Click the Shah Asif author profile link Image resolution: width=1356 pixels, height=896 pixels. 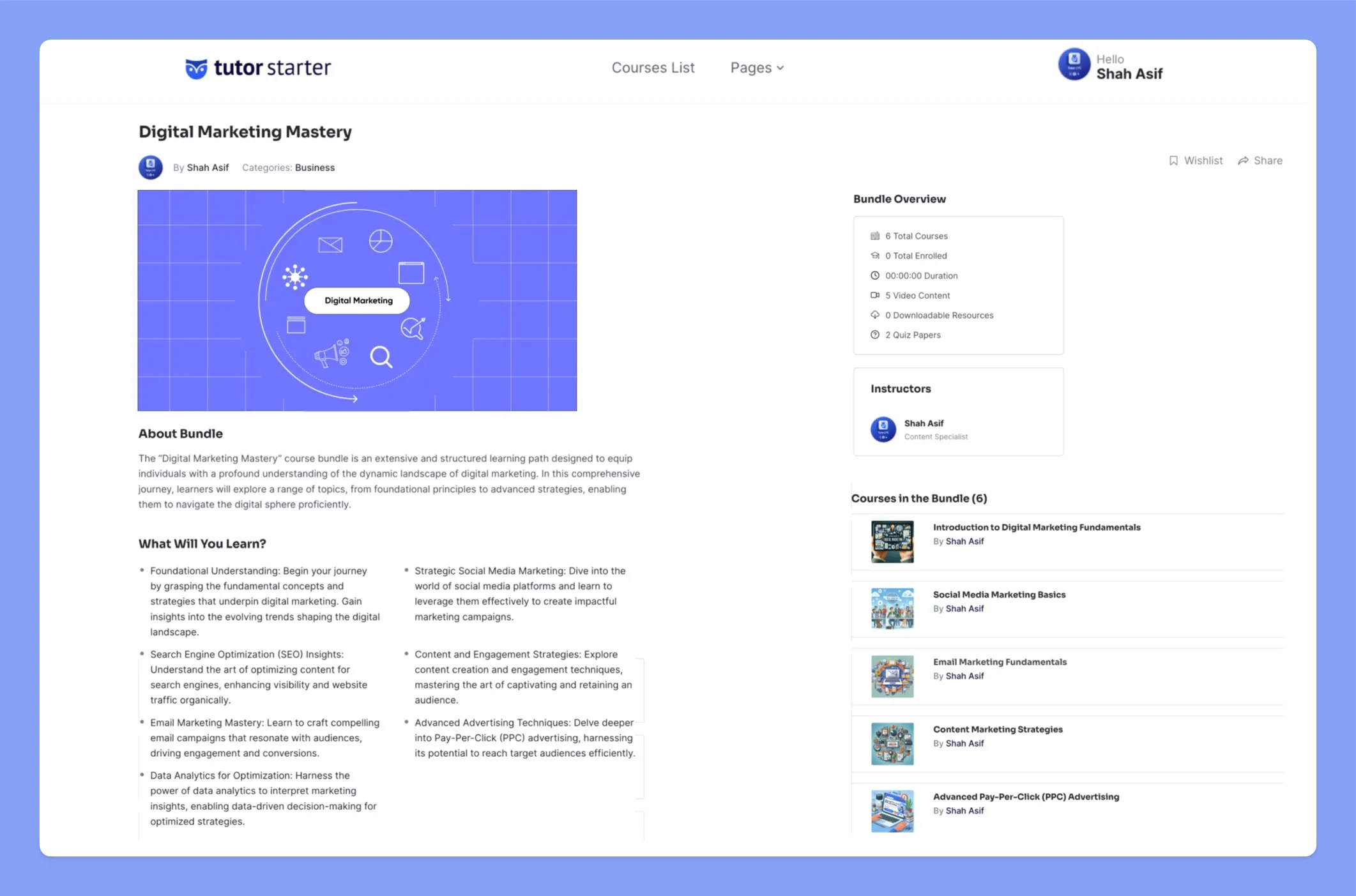tap(207, 167)
